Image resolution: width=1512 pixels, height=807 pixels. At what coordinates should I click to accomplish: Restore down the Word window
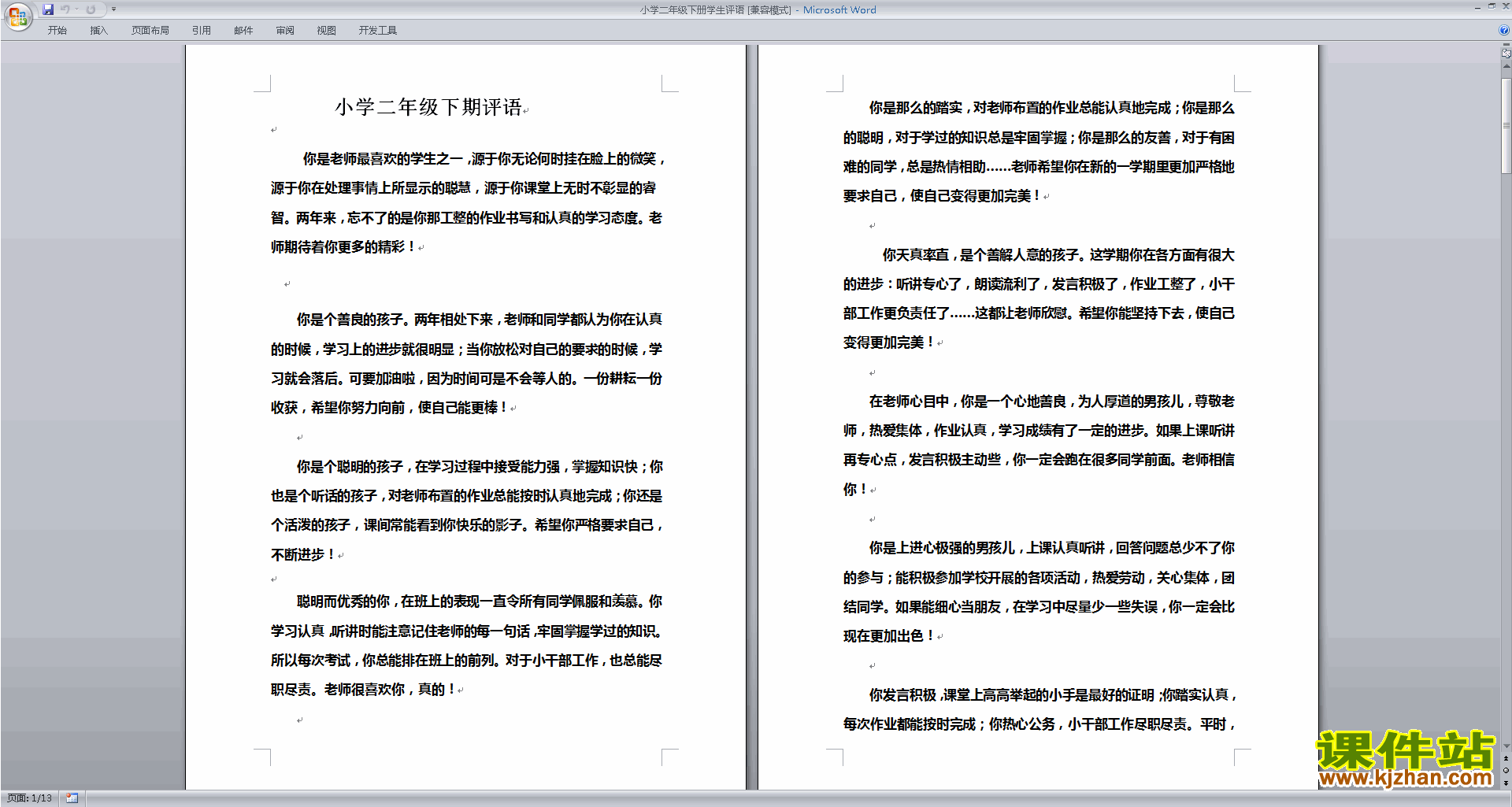point(1492,6)
